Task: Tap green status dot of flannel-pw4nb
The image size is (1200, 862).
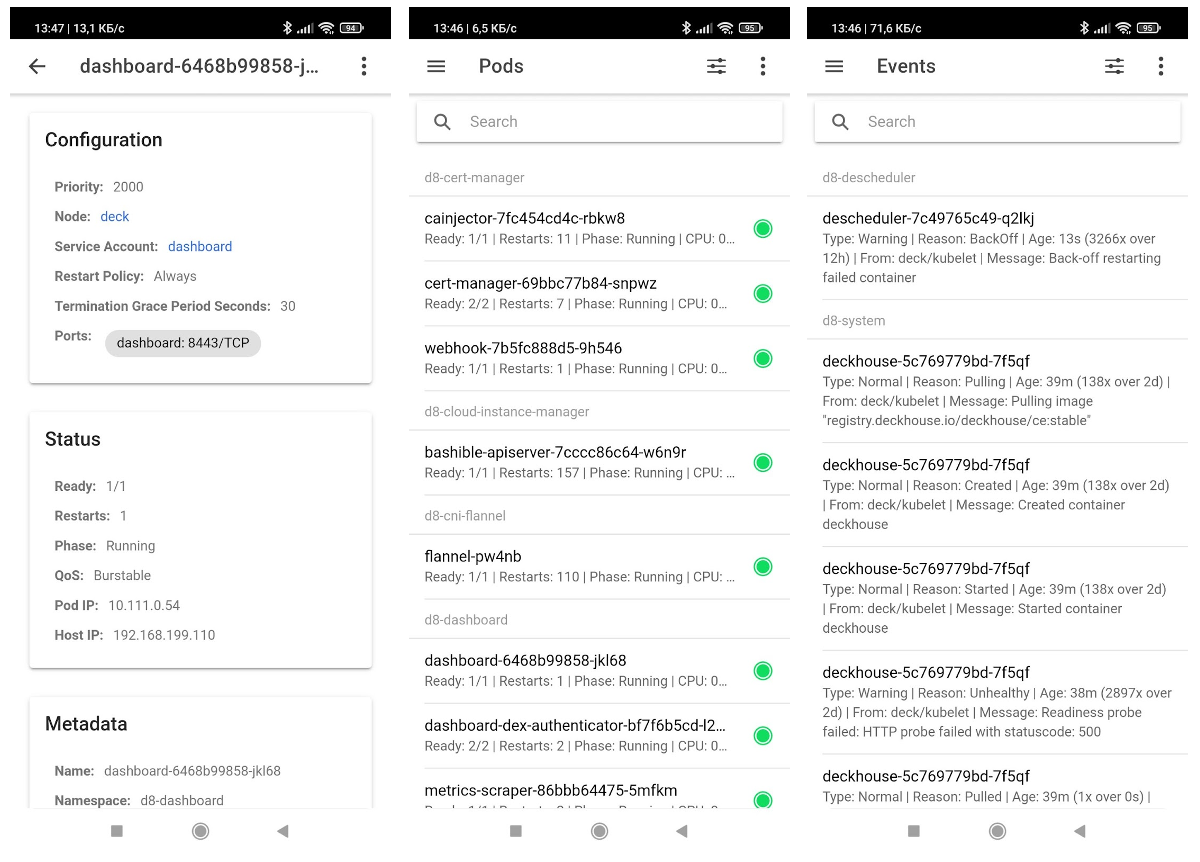Action: pos(763,567)
